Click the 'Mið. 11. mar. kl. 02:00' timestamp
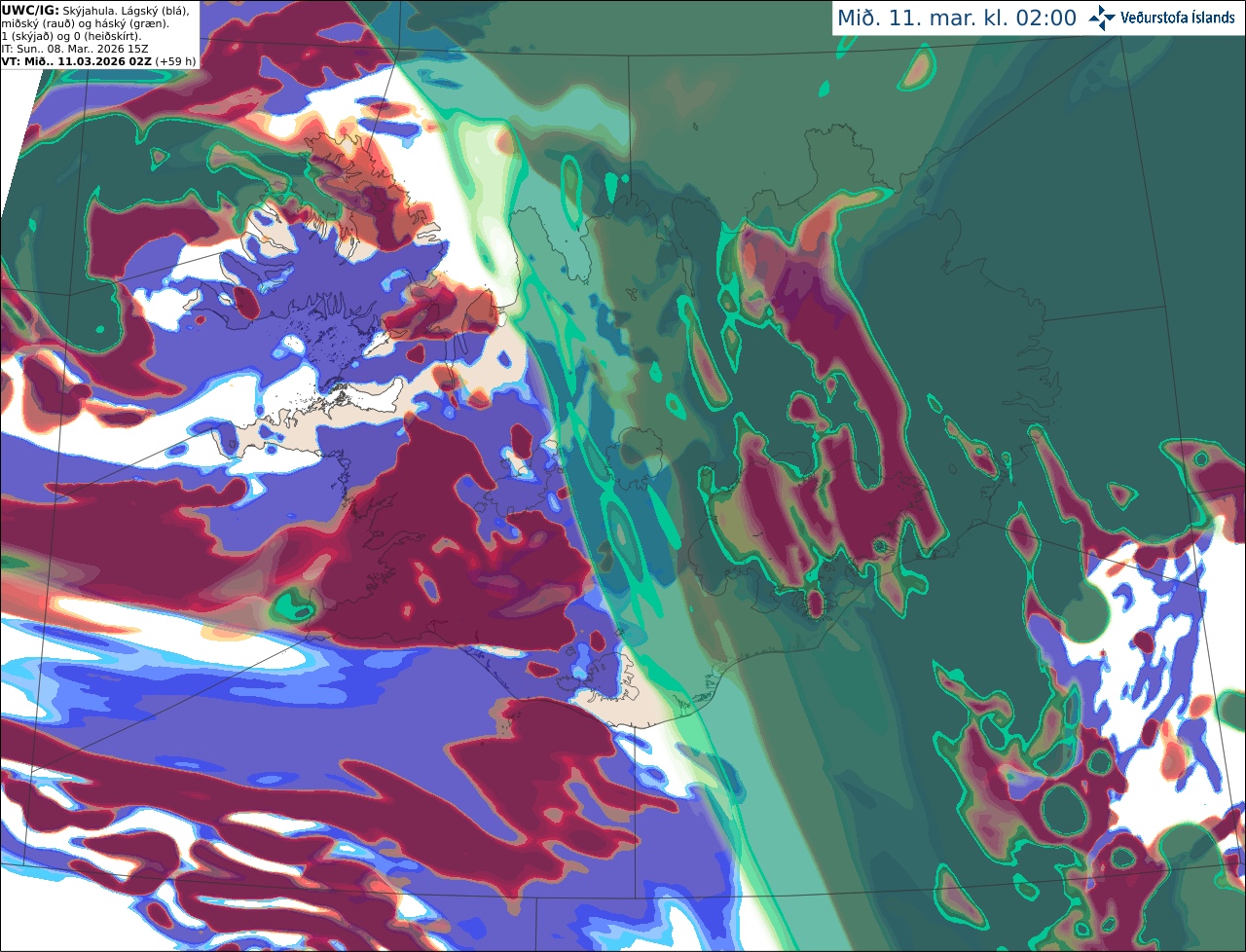Image resolution: width=1246 pixels, height=952 pixels. [x=957, y=18]
